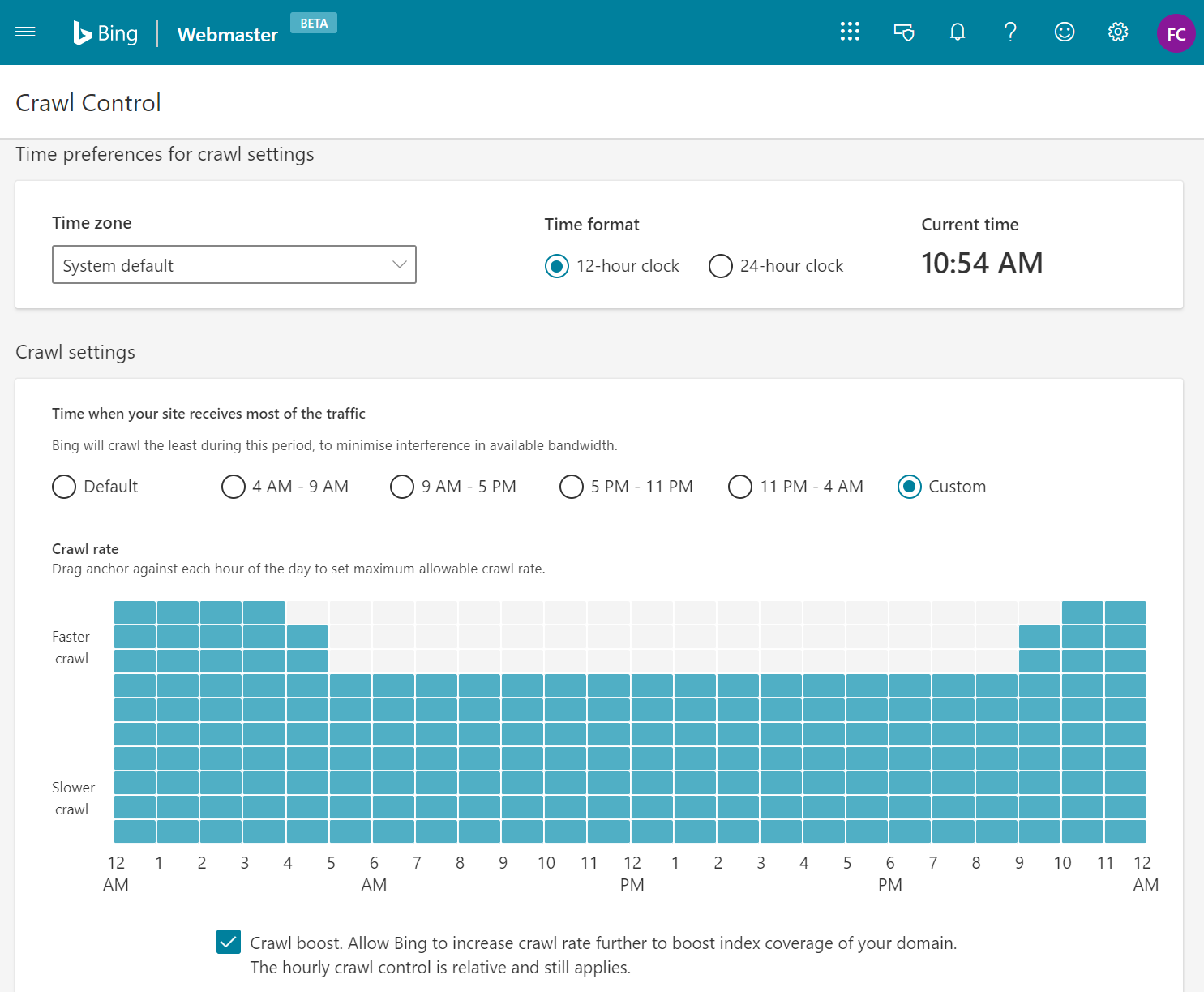This screenshot has width=1204, height=992.
Task: Select the 24-hour clock format
Action: pos(720,265)
